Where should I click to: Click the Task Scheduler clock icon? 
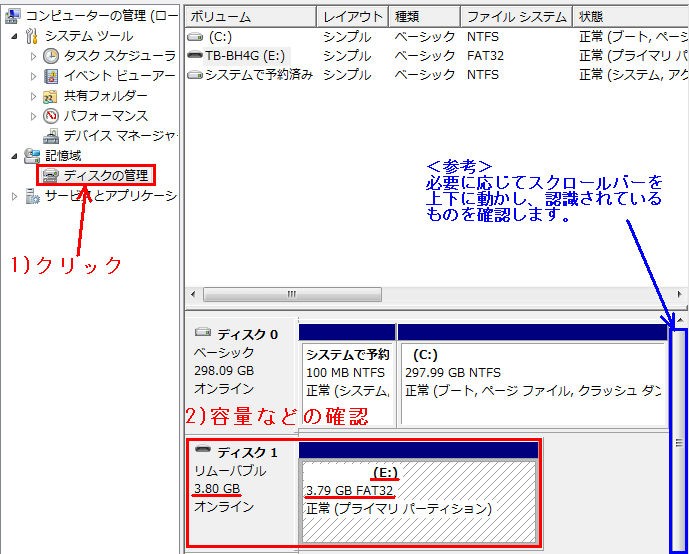coord(51,55)
